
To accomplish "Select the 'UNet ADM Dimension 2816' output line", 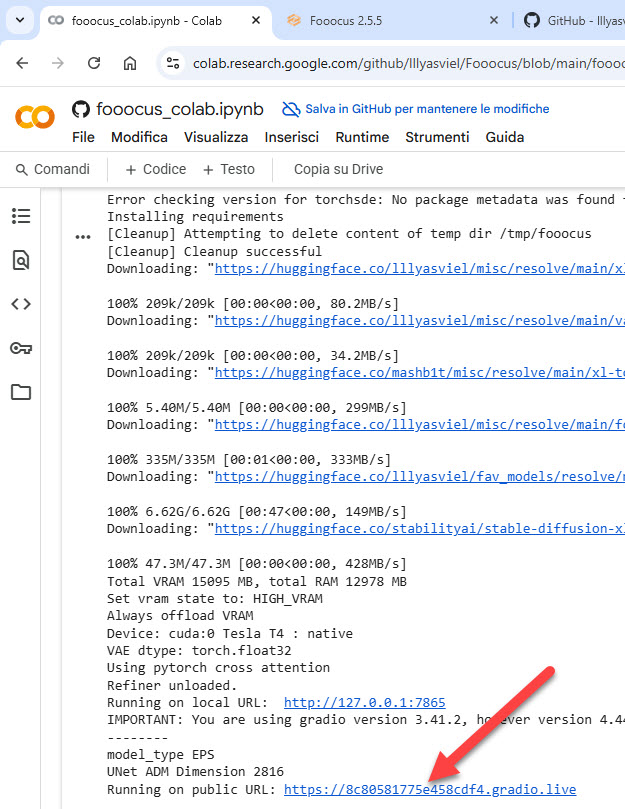I will point(195,771).
